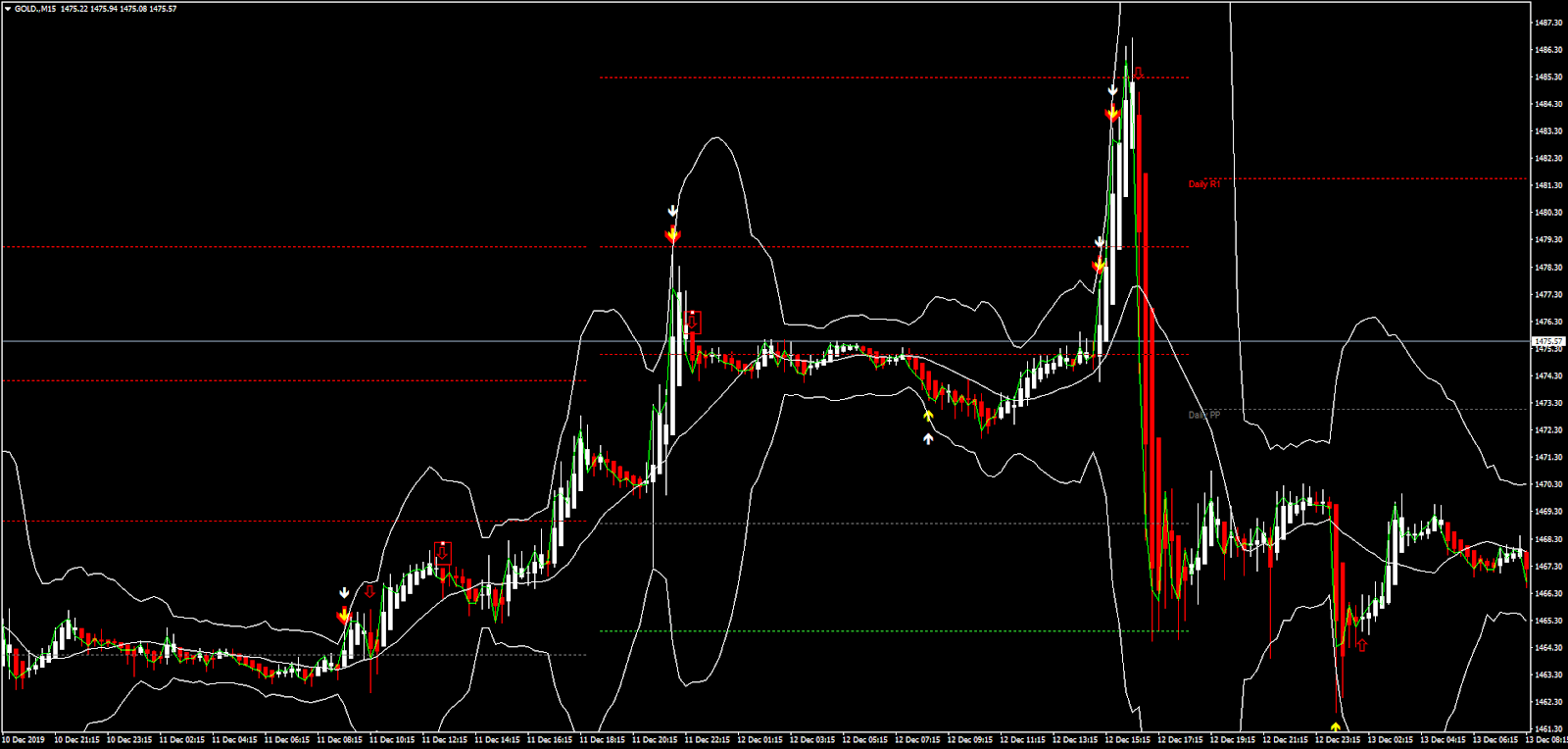Click the 11 Dec 18:15 time axis label
1568x749 pixels.
coord(602,740)
